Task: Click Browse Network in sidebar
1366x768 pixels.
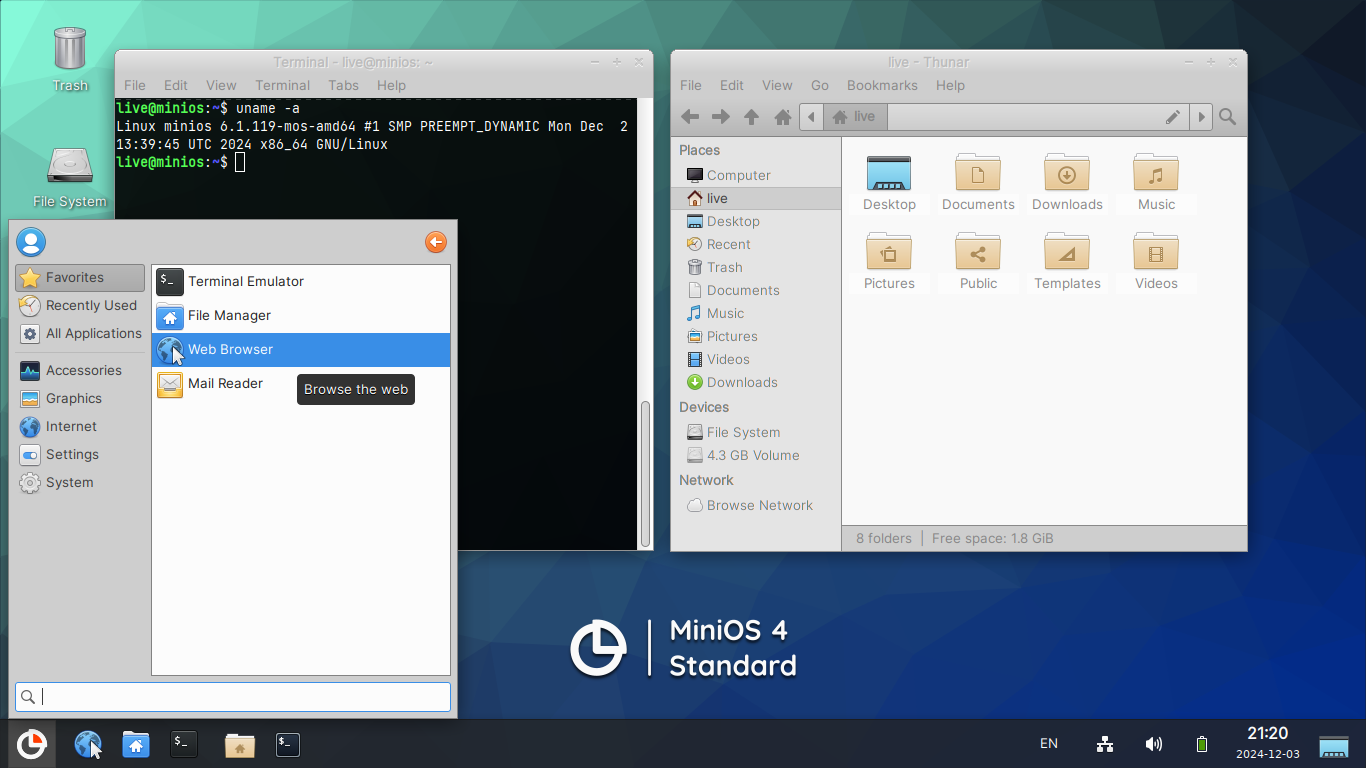Action: 759,506
